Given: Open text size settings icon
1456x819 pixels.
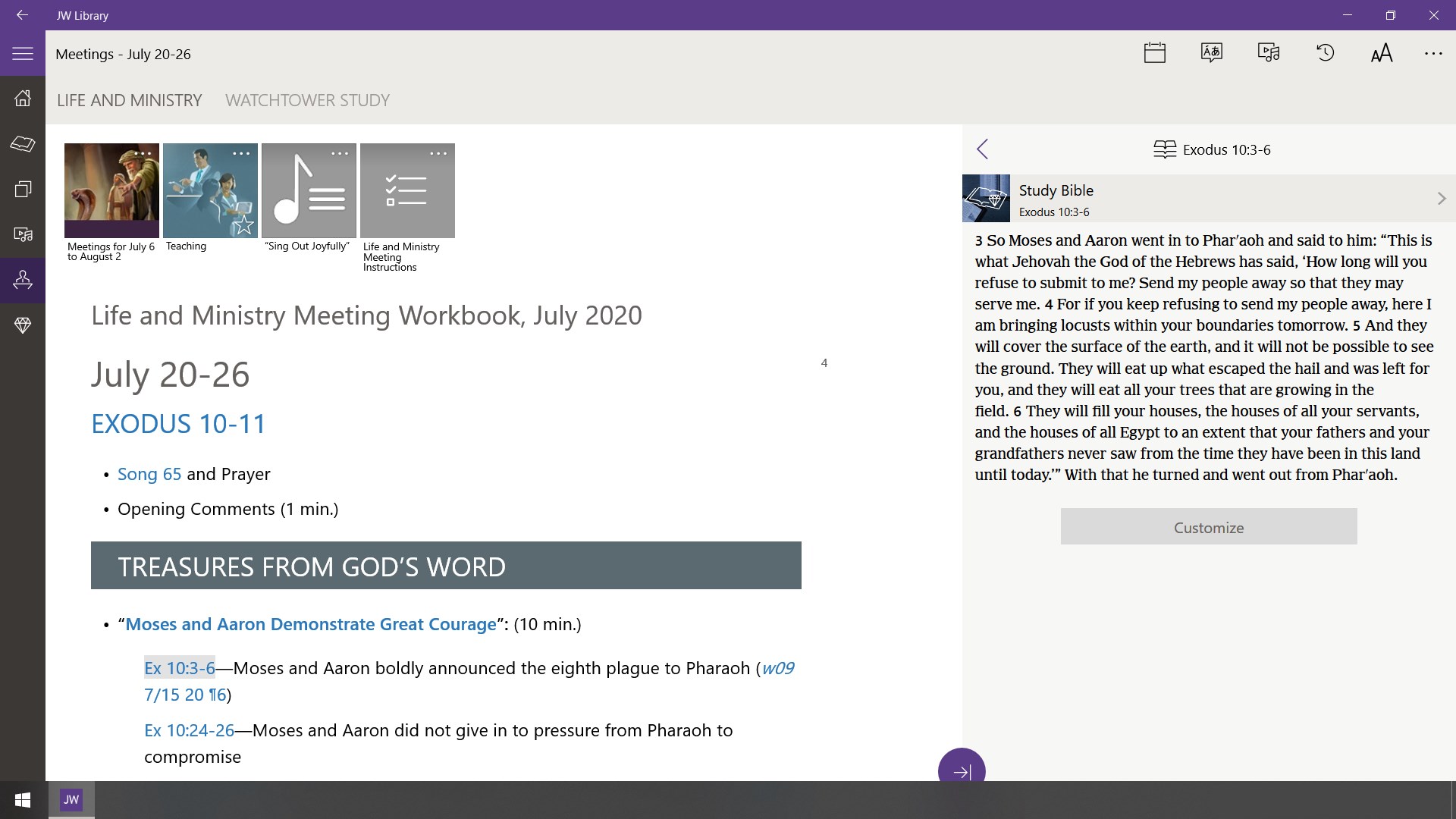Looking at the screenshot, I should coord(1382,53).
